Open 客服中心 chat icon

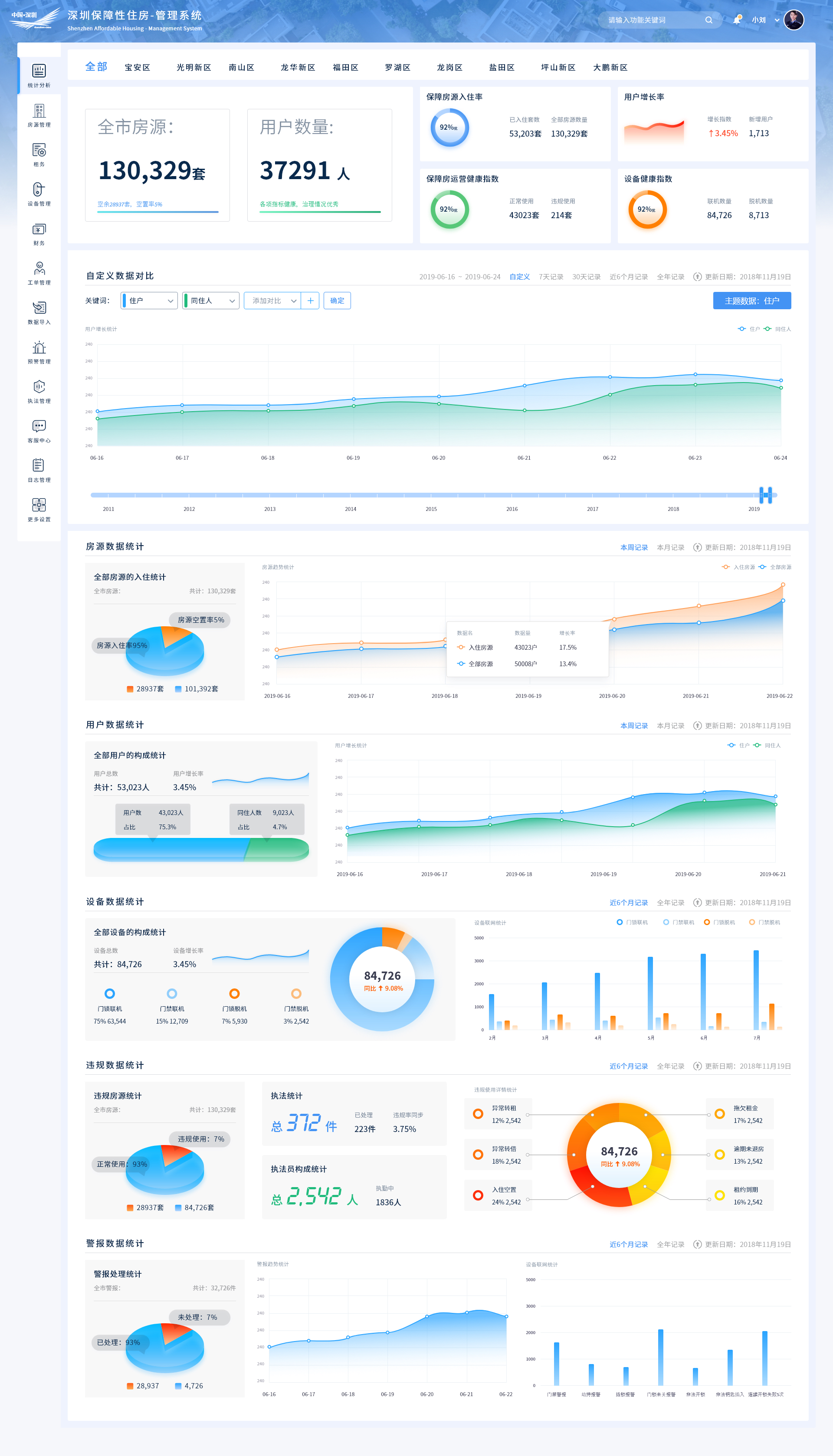(x=39, y=427)
